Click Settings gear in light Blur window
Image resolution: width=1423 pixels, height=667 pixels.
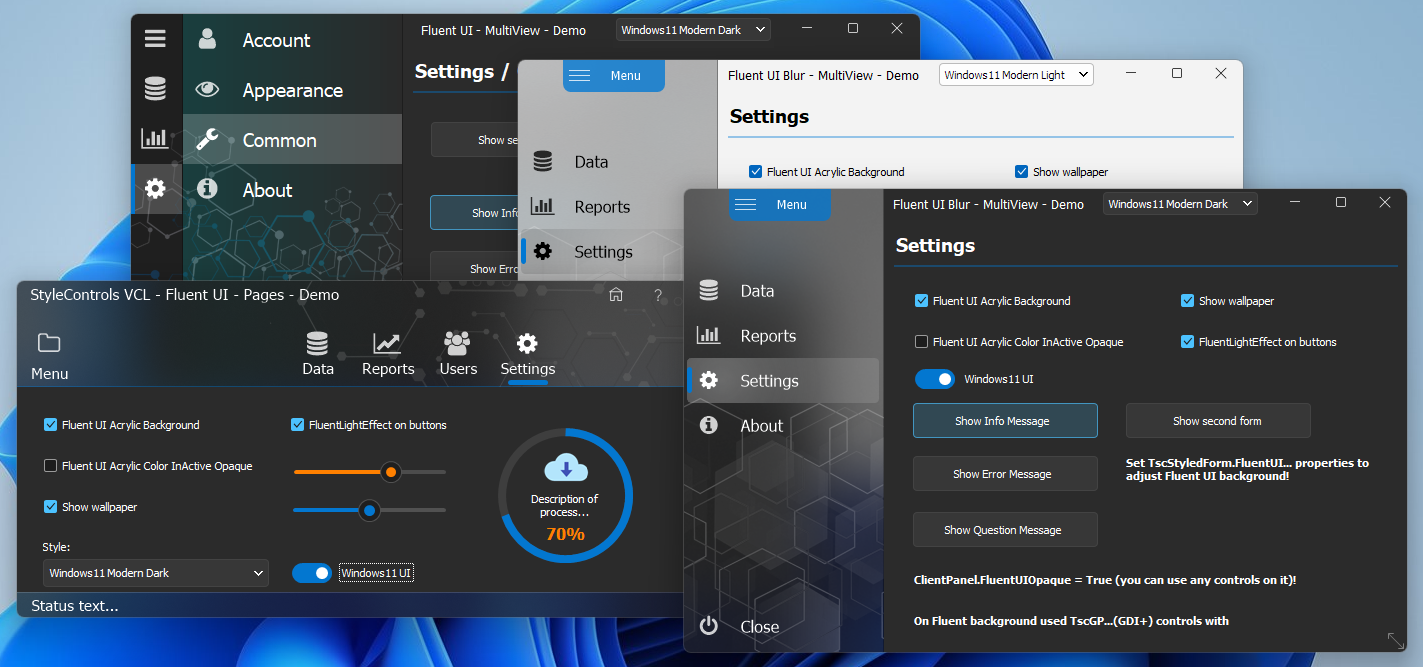pos(543,251)
